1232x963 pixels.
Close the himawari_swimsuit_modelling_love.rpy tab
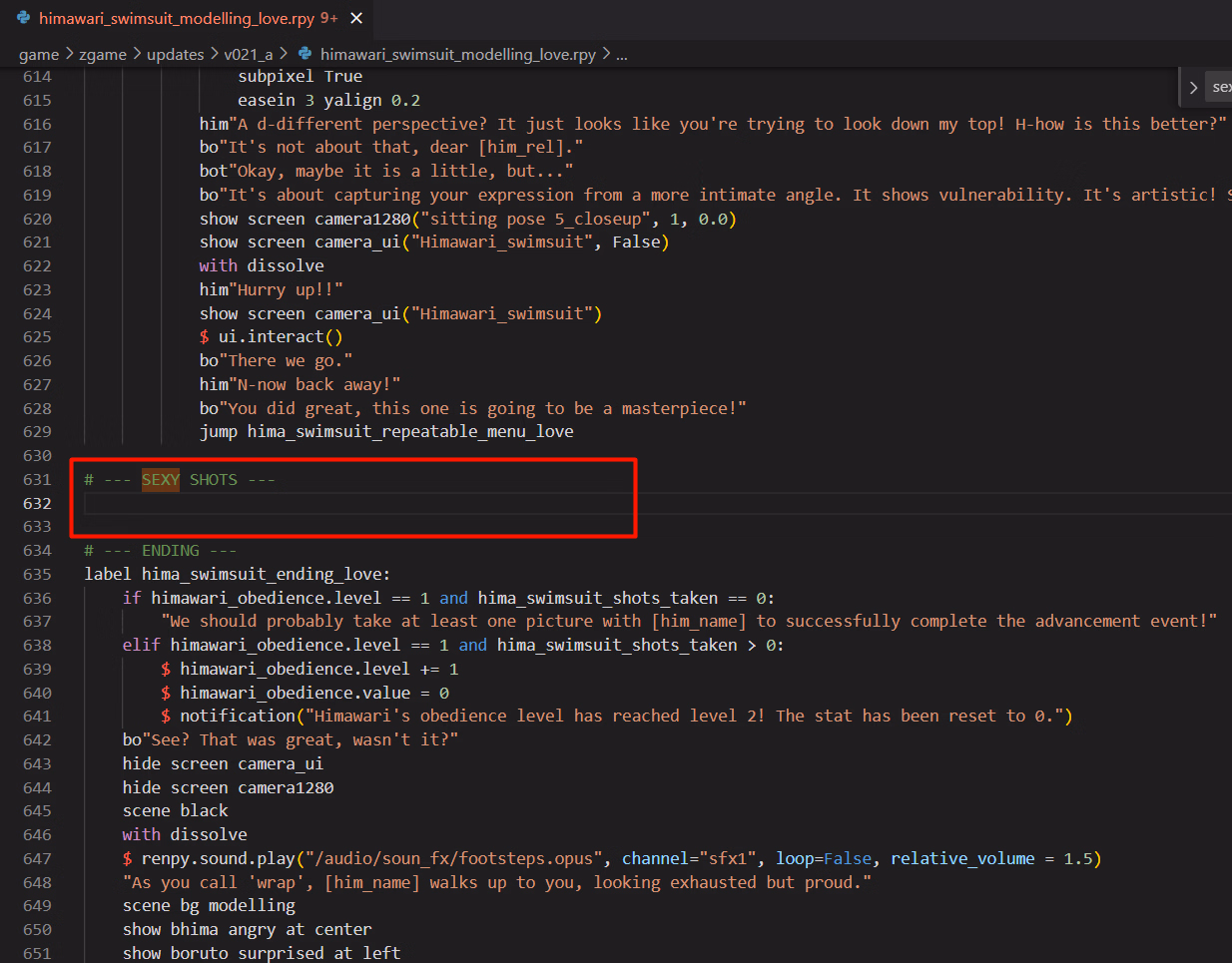pyautogui.click(x=356, y=18)
